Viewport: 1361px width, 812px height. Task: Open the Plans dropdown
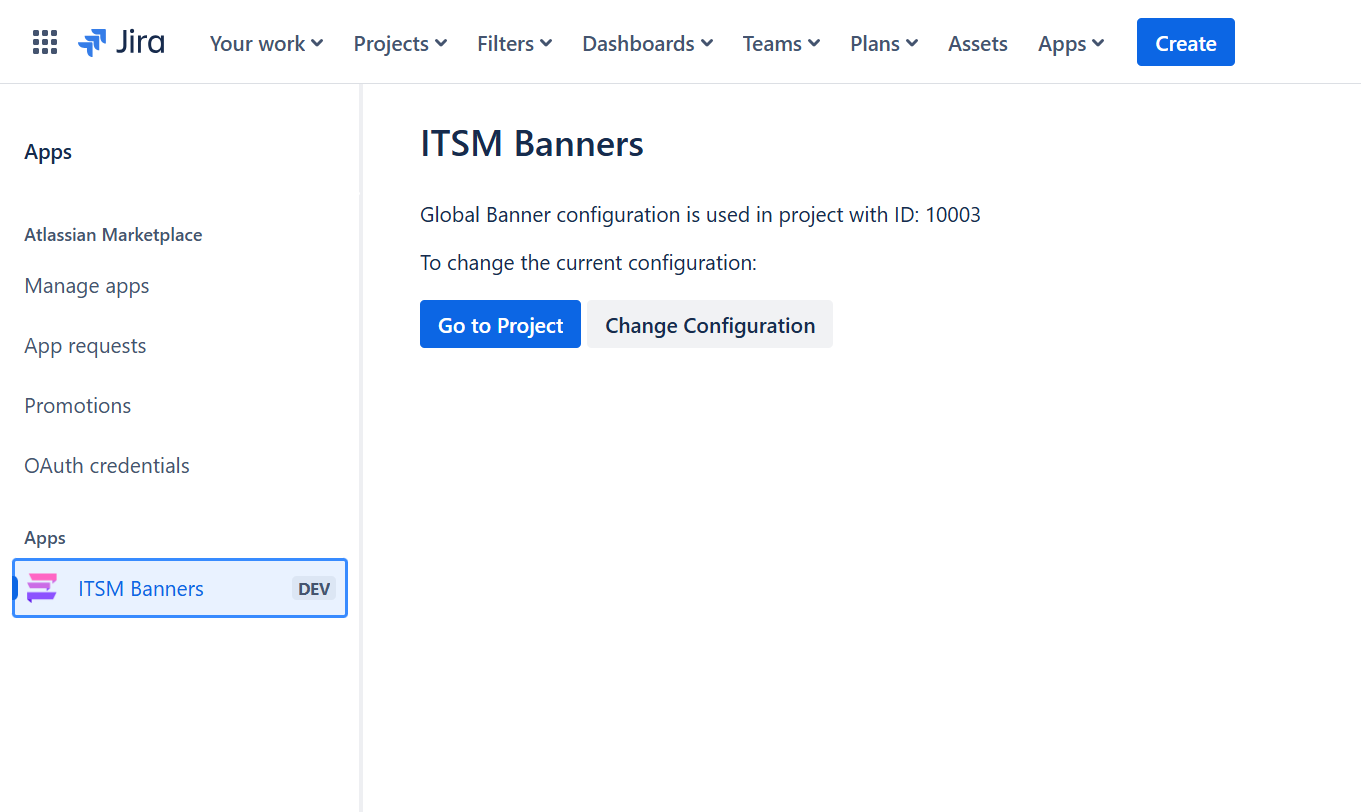coord(883,43)
